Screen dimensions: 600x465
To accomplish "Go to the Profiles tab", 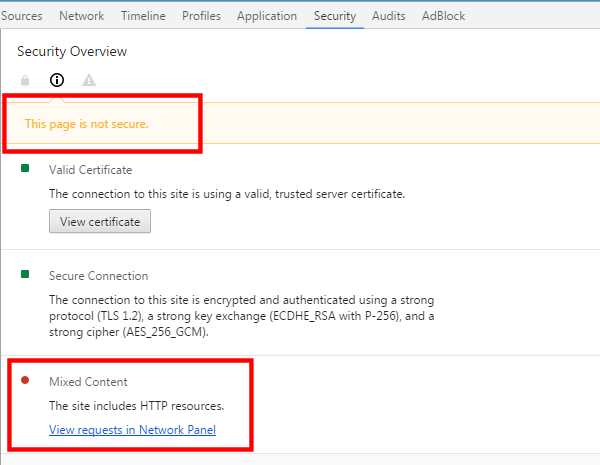I will (x=201, y=16).
